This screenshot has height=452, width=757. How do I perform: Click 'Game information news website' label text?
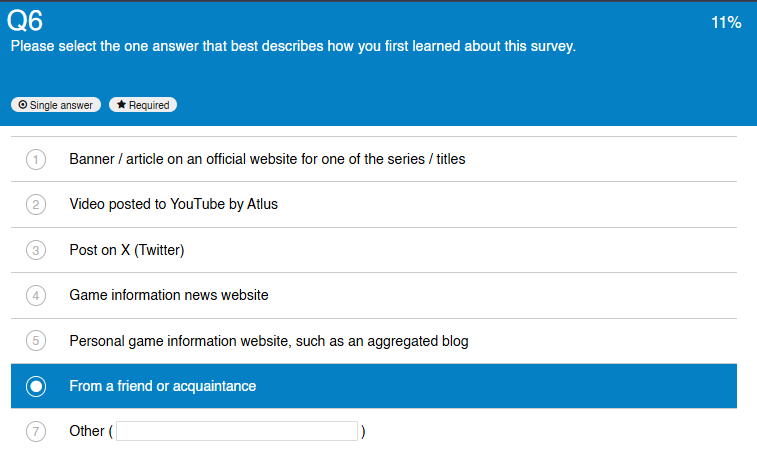point(169,295)
